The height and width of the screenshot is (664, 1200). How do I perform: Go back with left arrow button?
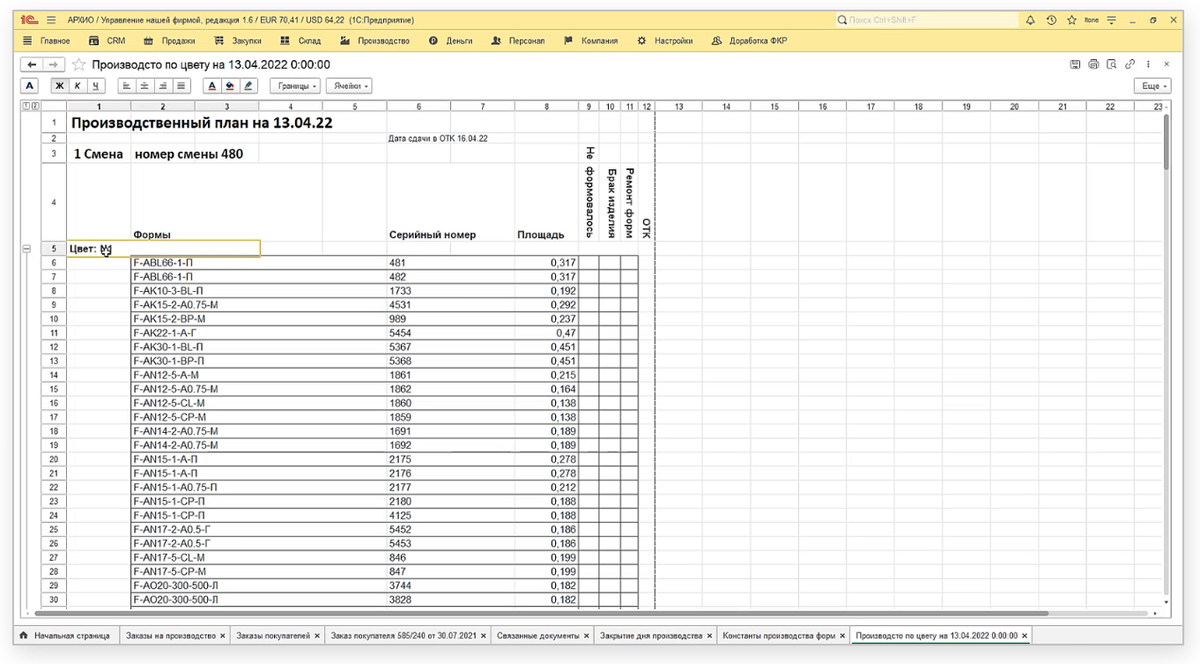pyautogui.click(x=32, y=64)
